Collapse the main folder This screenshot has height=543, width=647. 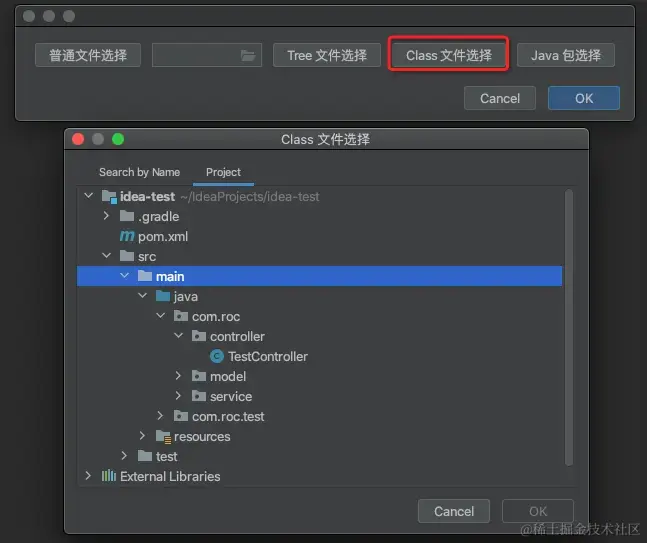click(x=125, y=275)
